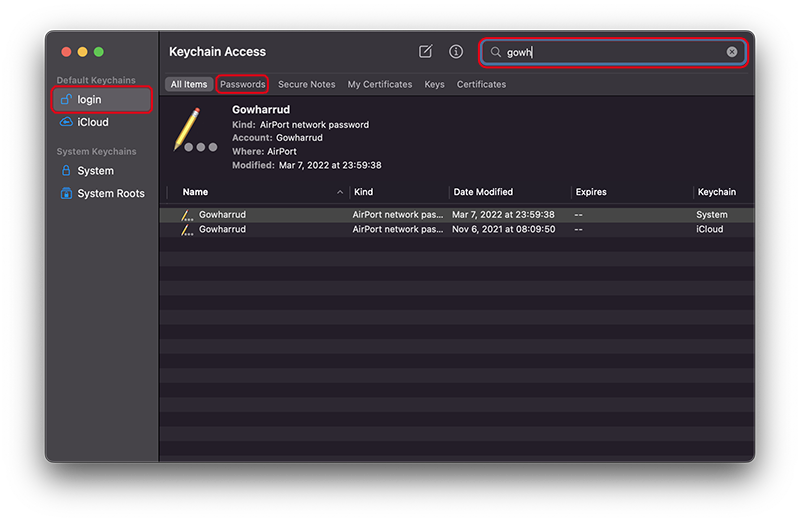Select the Gowharrud entry in iCloud keychain
This screenshot has height=522, width=800.
[457, 230]
